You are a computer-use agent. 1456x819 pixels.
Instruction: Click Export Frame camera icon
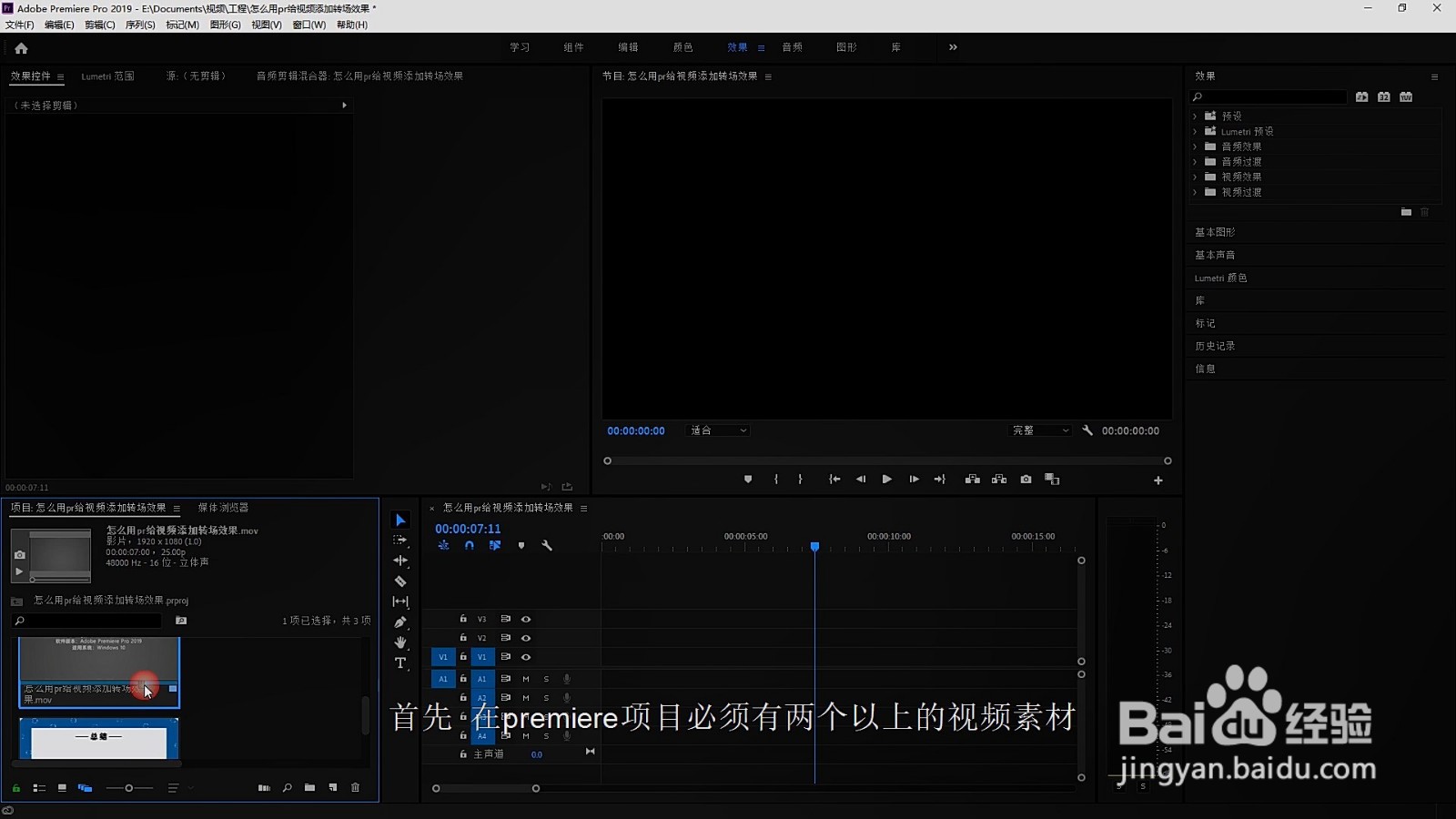tap(1026, 480)
